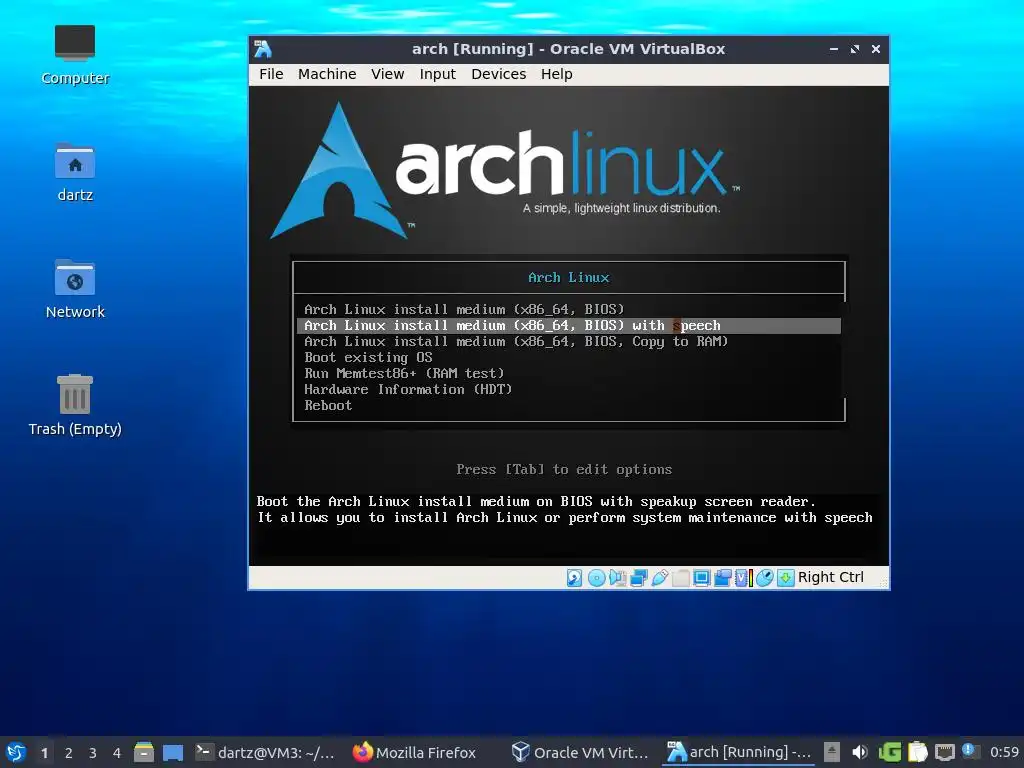Select first Arch Linux install medium BIOS entry
The height and width of the screenshot is (768, 1024).
(x=569, y=310)
